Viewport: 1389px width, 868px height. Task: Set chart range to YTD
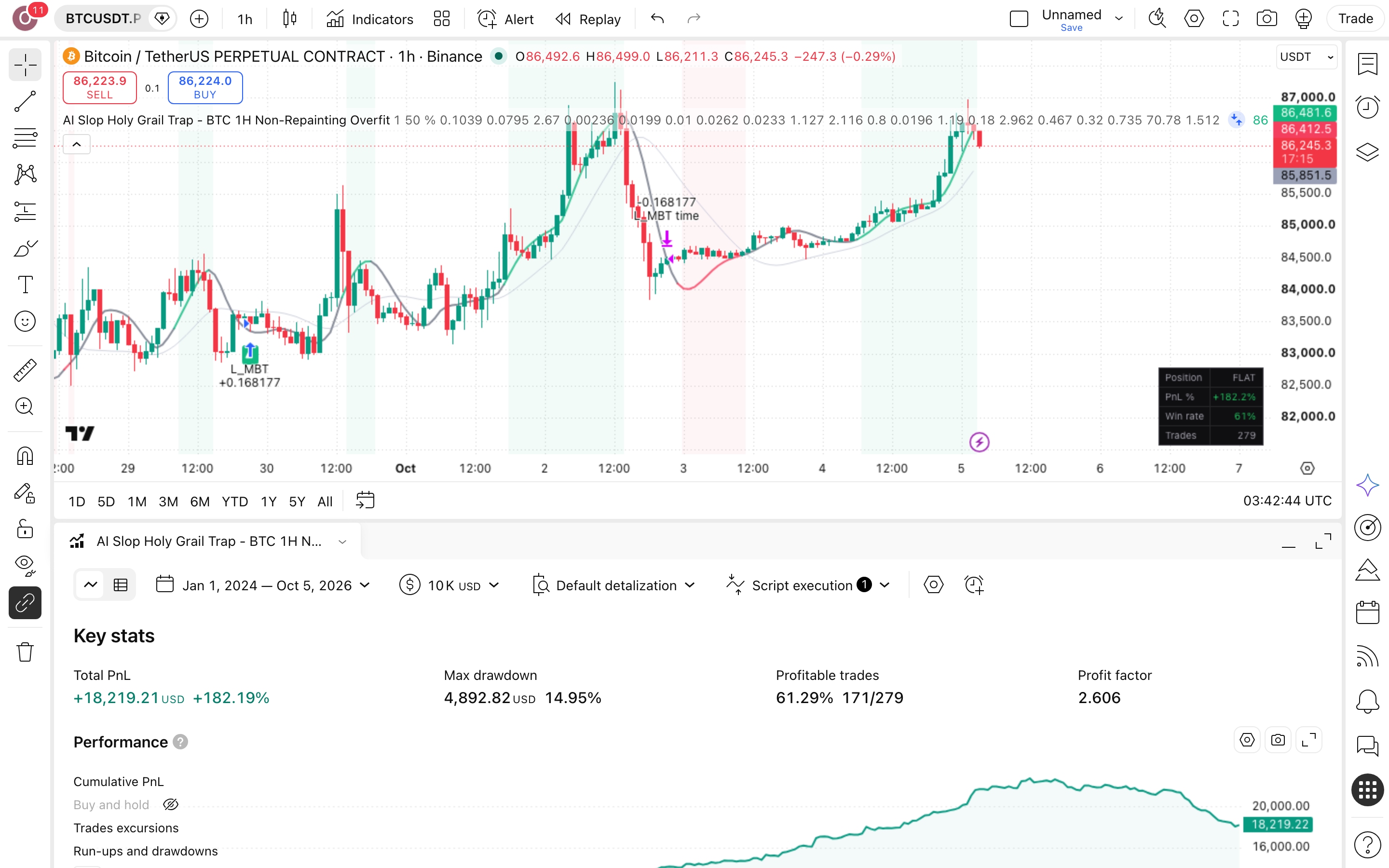[x=235, y=502]
